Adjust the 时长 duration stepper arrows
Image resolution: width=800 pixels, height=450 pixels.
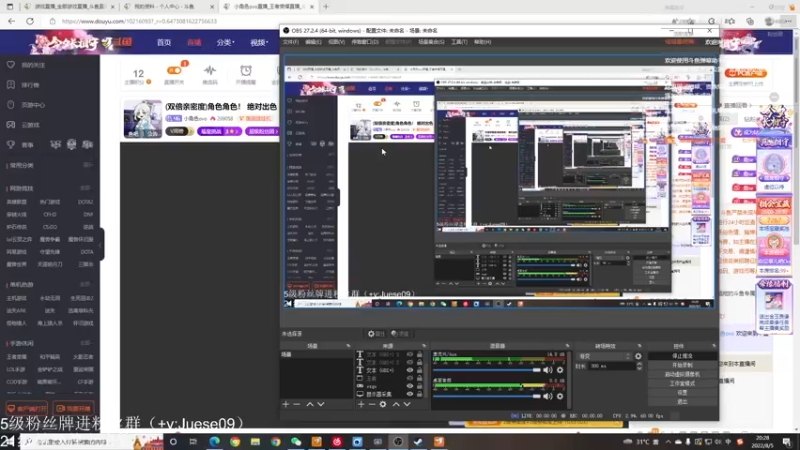click(639, 366)
